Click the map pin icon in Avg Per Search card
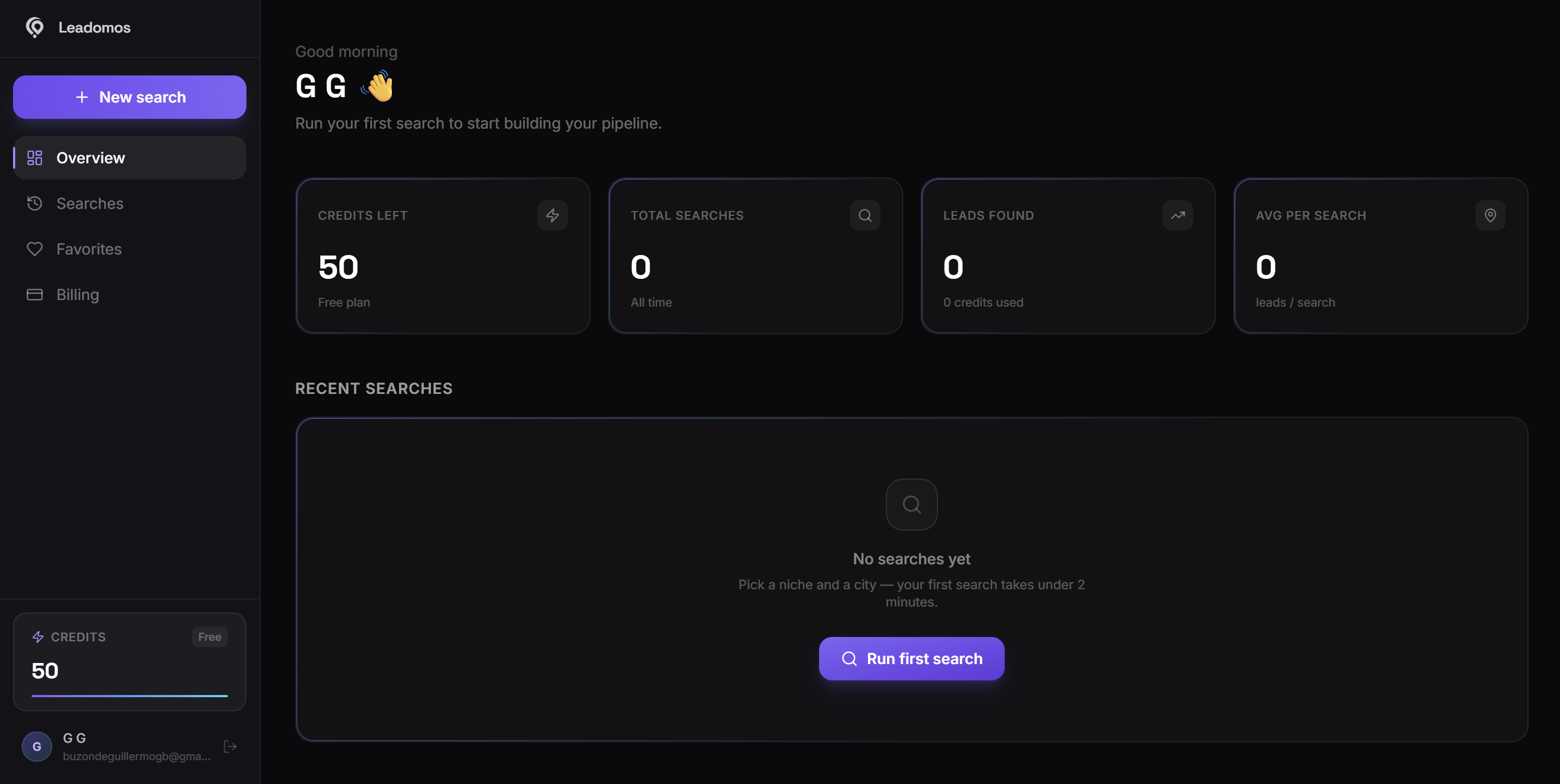 tap(1490, 215)
